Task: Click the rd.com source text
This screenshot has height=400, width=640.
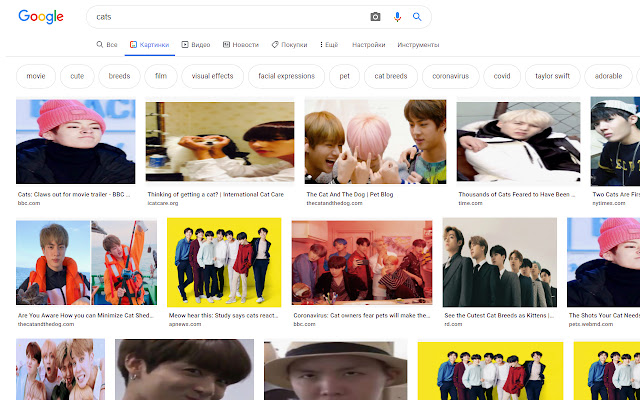Action: click(x=453, y=324)
